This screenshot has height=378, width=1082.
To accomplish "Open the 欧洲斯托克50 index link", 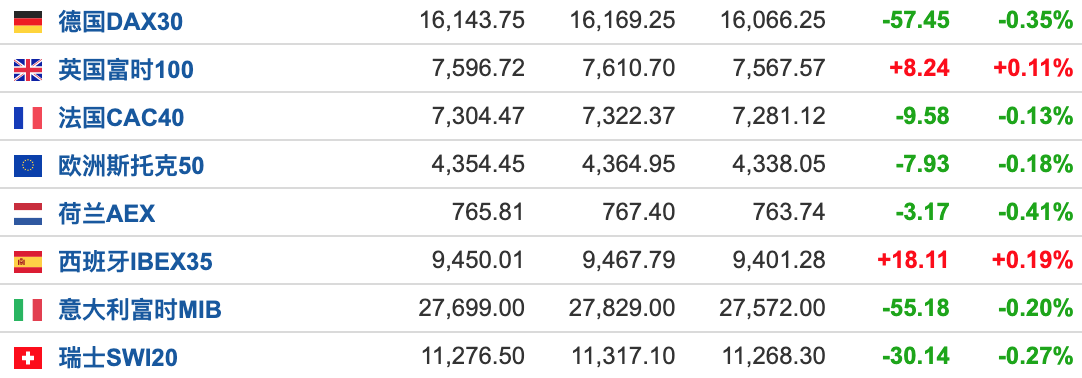I will (x=131, y=166).
